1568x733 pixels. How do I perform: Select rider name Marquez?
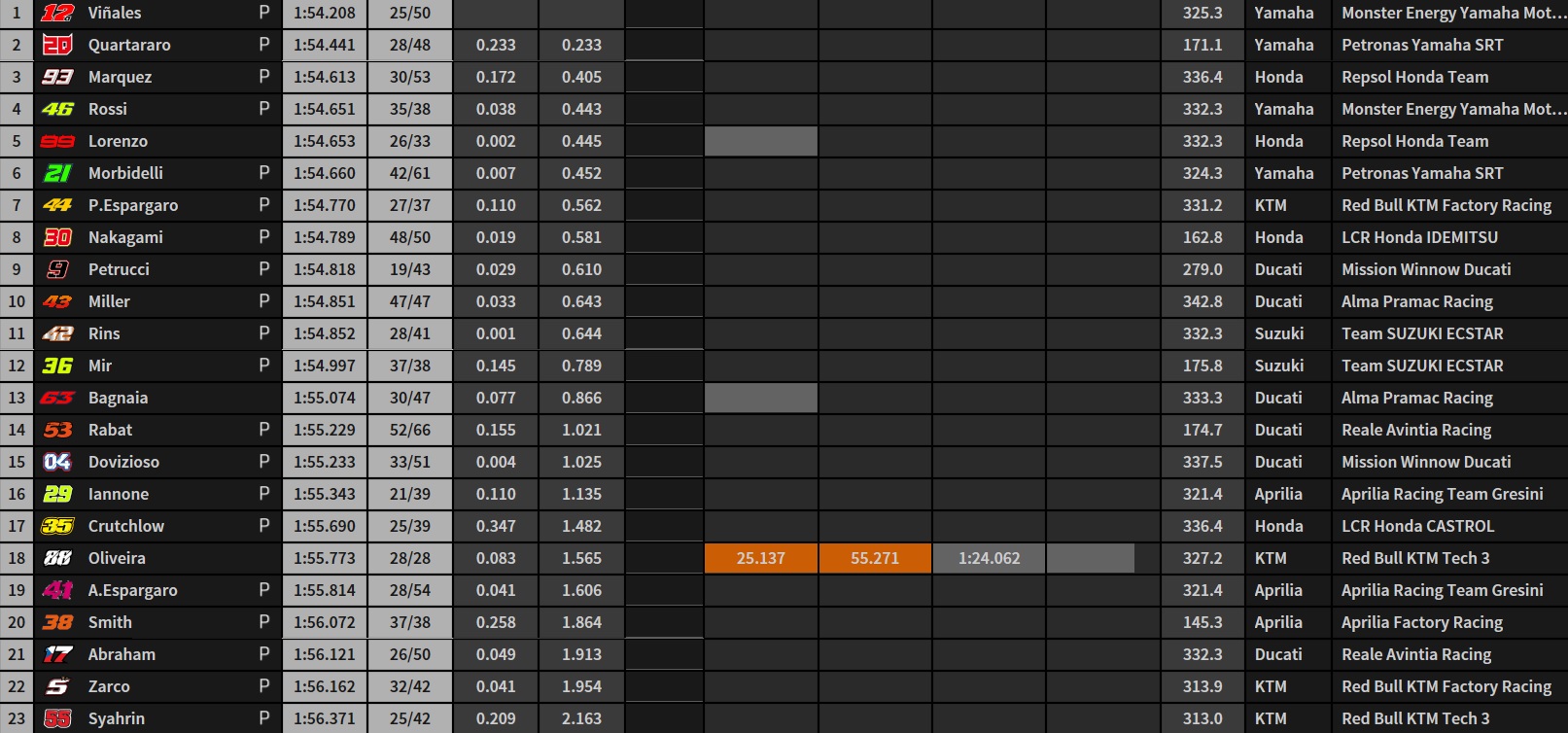(120, 77)
